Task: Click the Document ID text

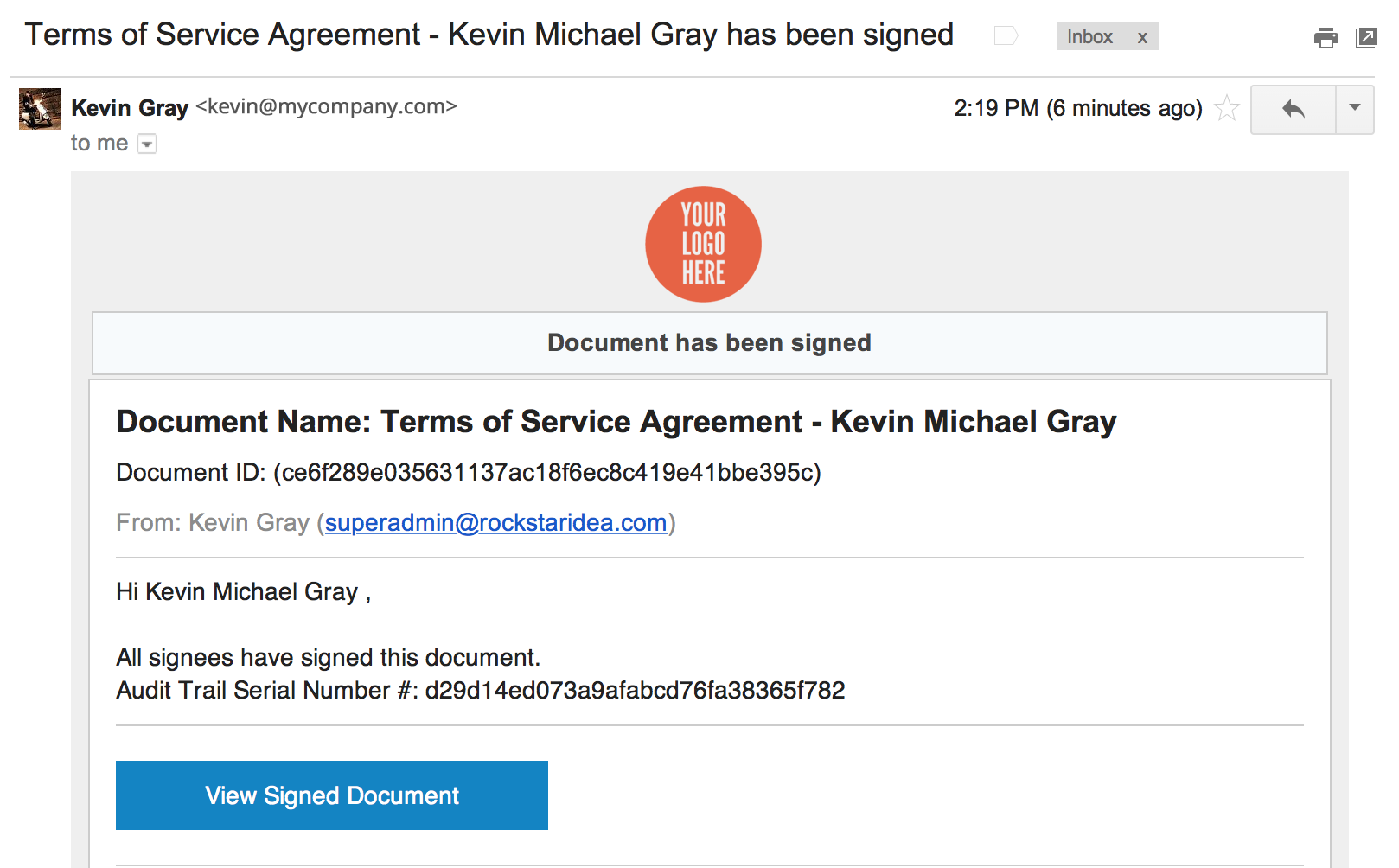Action: (468, 473)
